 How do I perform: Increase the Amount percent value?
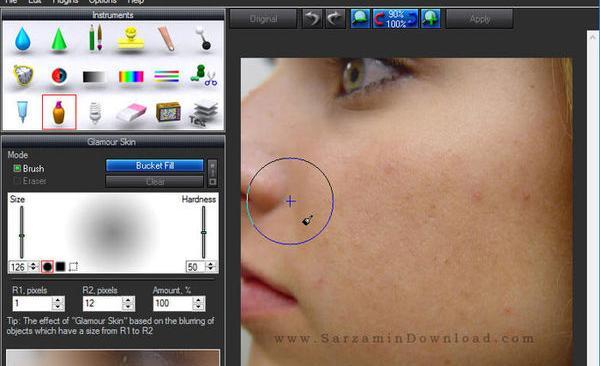pyautogui.click(x=198, y=300)
